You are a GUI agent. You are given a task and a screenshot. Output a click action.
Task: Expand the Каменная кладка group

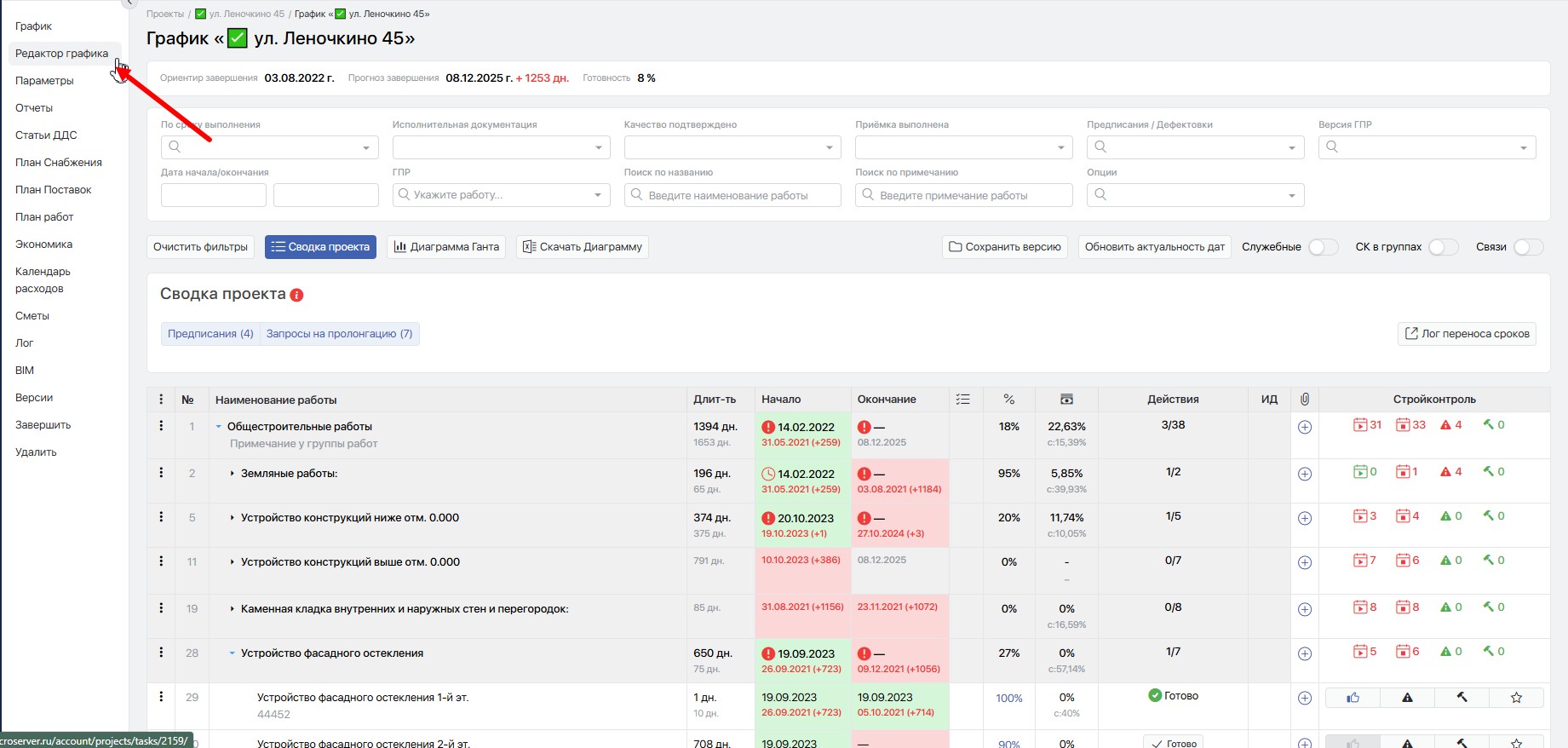(232, 609)
